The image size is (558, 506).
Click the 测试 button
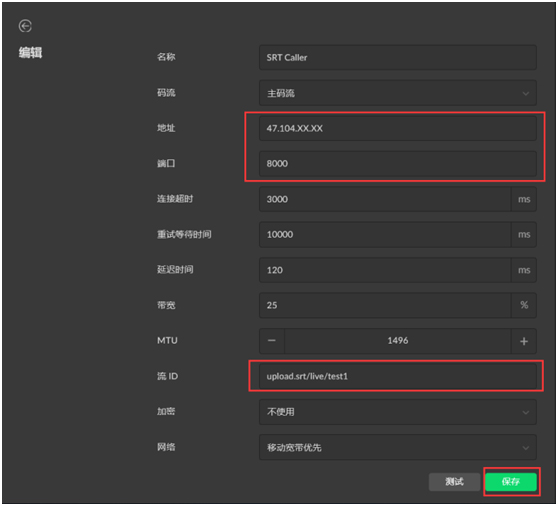point(454,482)
